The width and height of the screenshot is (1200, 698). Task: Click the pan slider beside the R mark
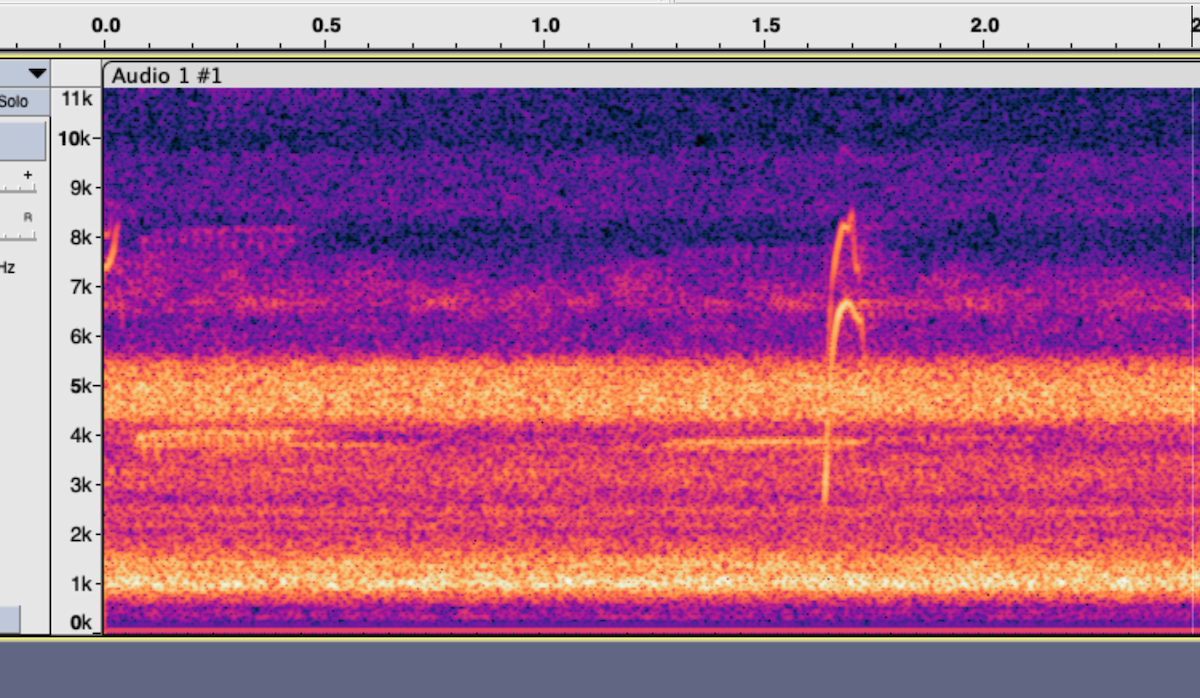pyautogui.click(x=17, y=236)
